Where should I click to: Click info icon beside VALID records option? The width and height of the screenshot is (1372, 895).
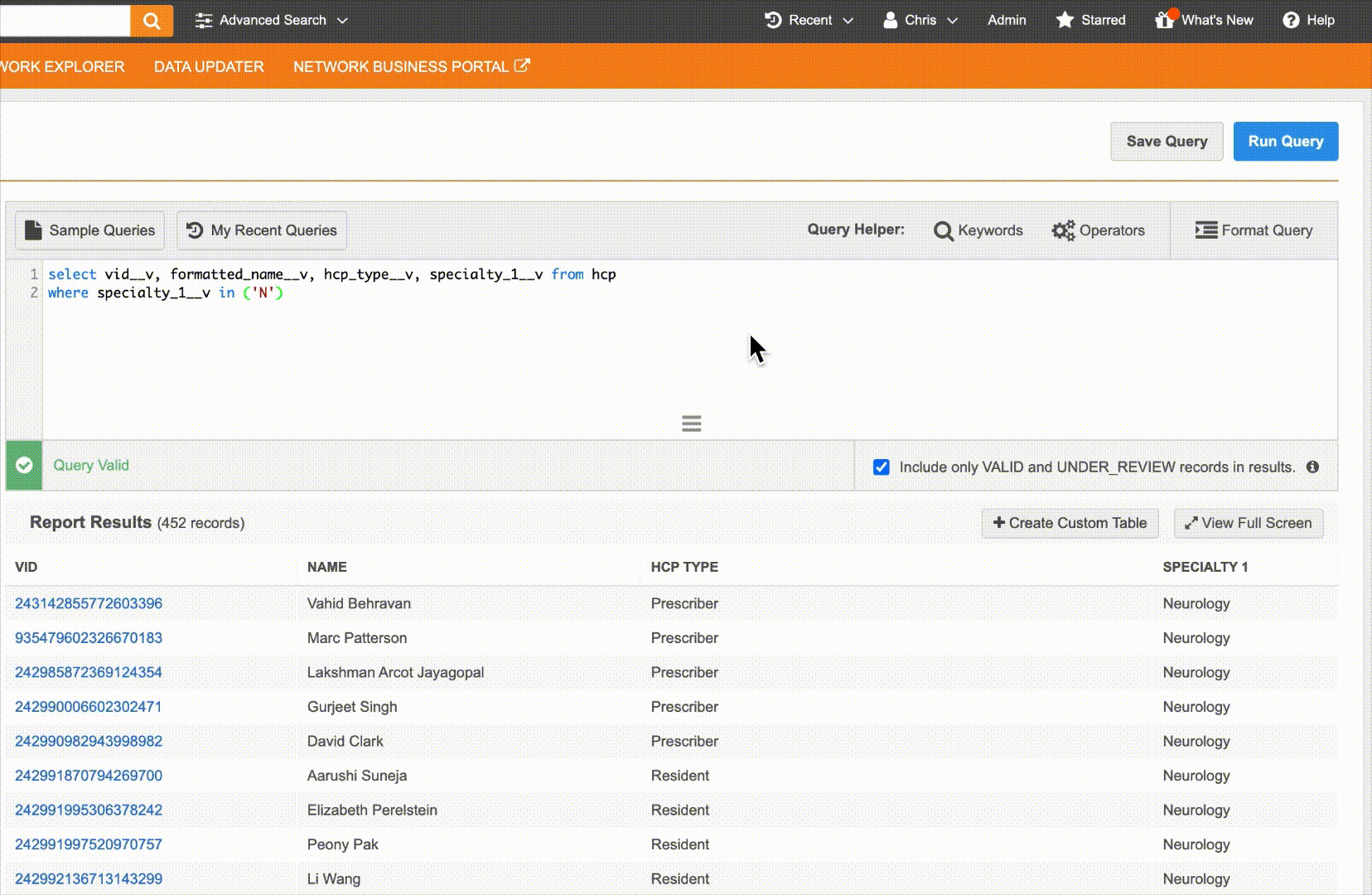pos(1312,467)
